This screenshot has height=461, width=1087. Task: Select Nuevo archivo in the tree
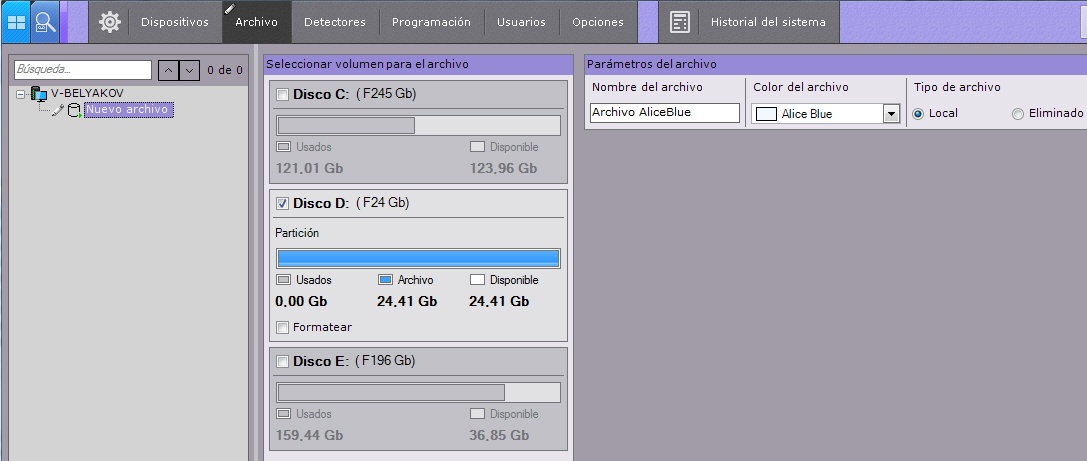128,110
